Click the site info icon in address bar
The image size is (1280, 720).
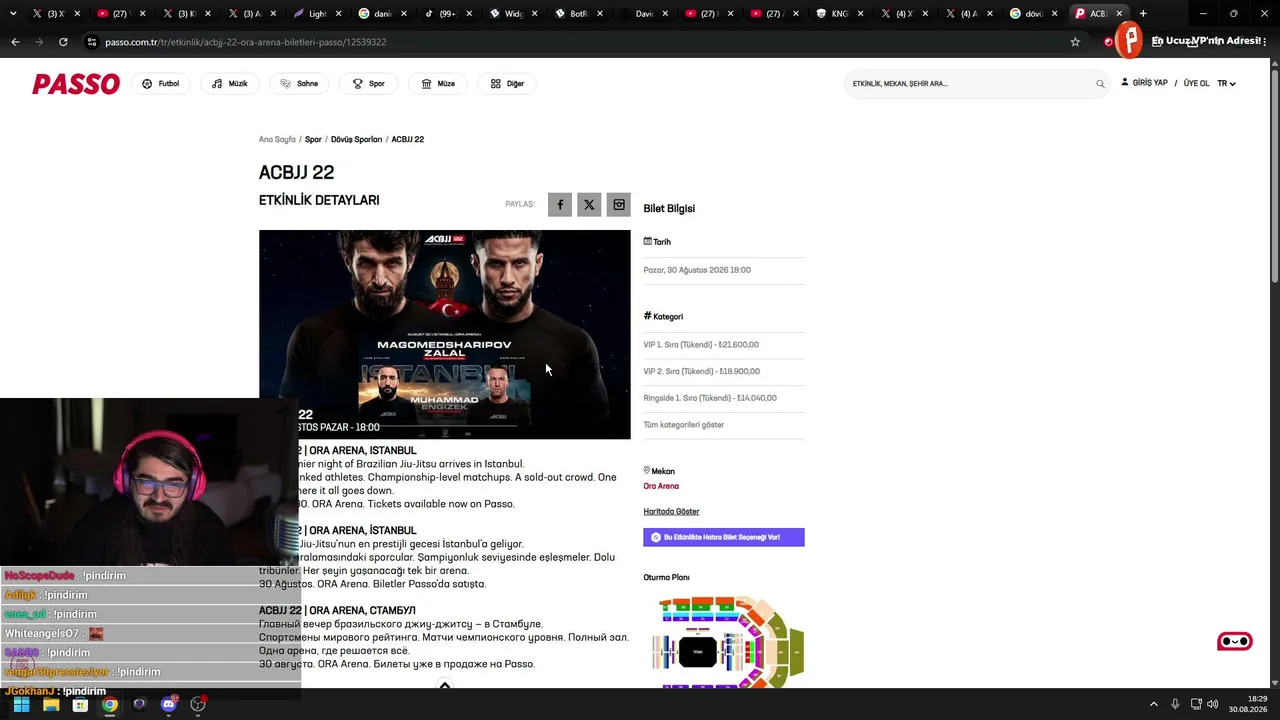(92, 42)
